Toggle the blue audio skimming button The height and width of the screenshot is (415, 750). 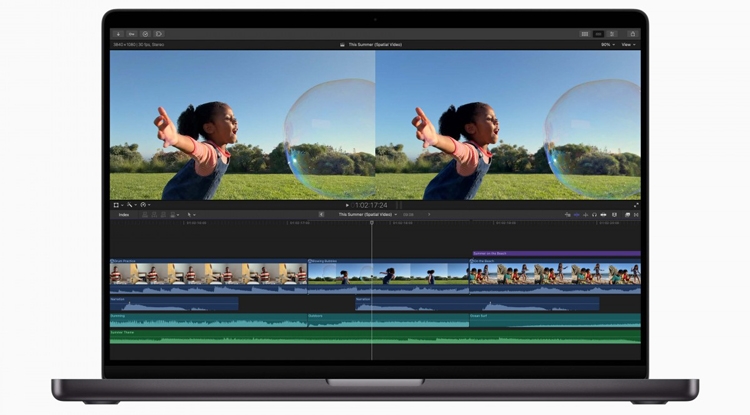pyautogui.click(x=576, y=215)
